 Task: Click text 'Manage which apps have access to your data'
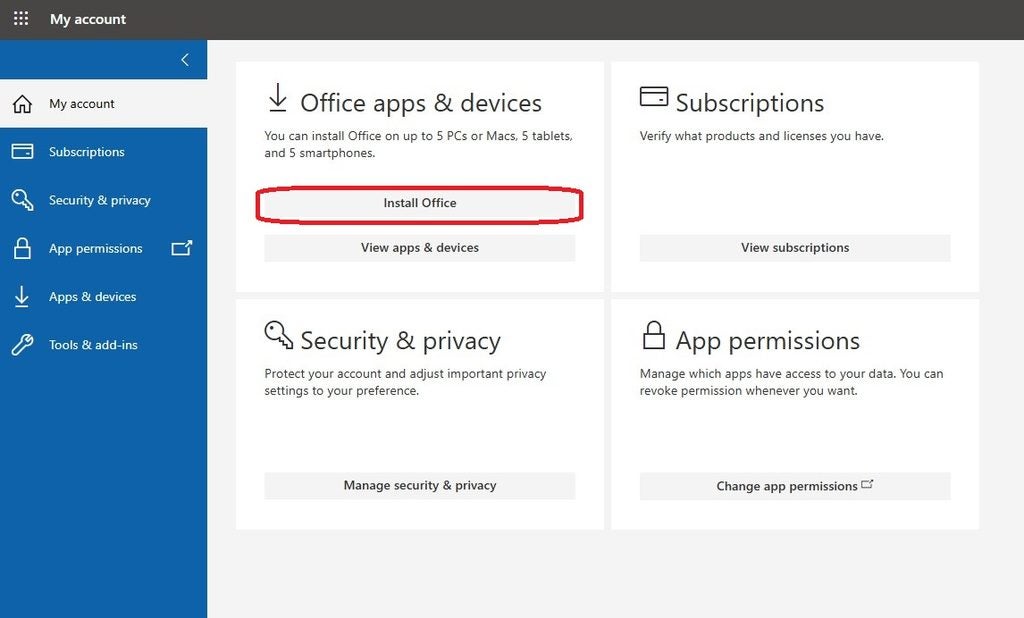coord(767,374)
